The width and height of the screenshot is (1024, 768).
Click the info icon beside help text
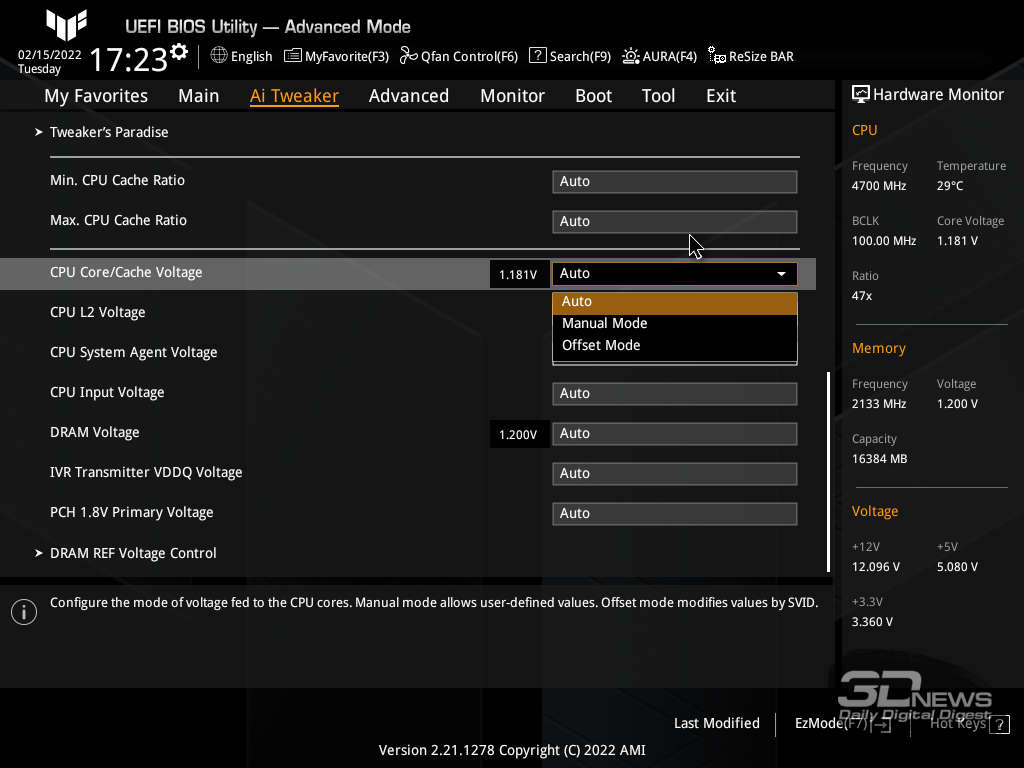coord(24,612)
